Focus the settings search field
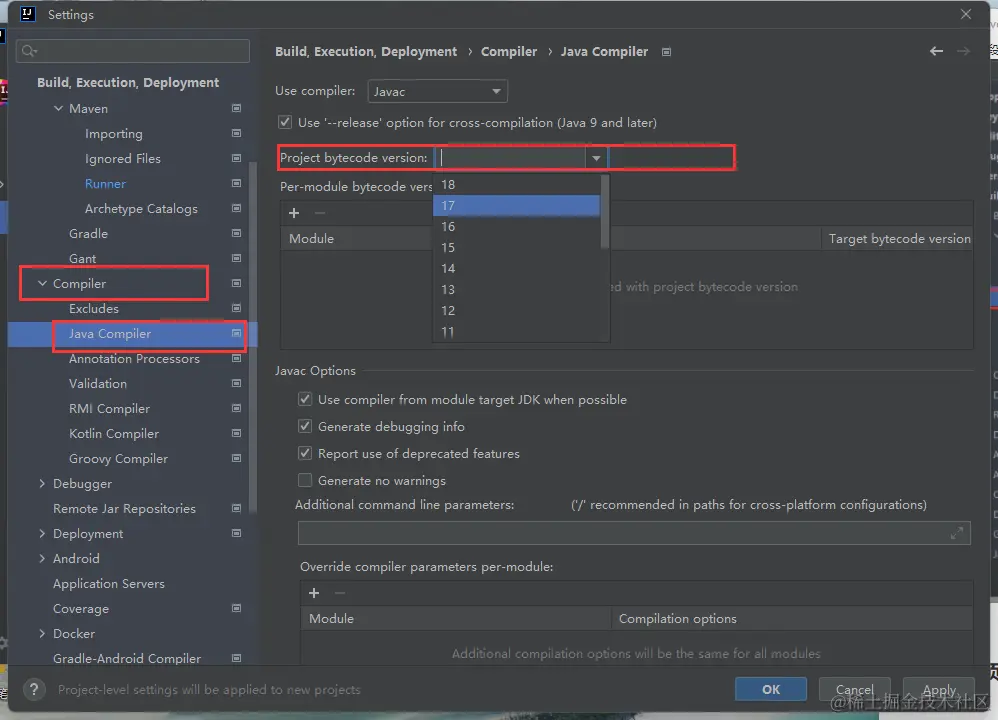The height and width of the screenshot is (720, 998). [x=132, y=51]
